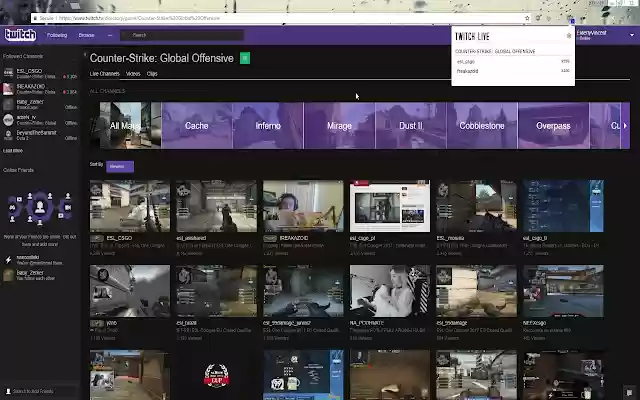Switch to the Clips tab
This screenshot has height=400, width=640.
click(152, 74)
